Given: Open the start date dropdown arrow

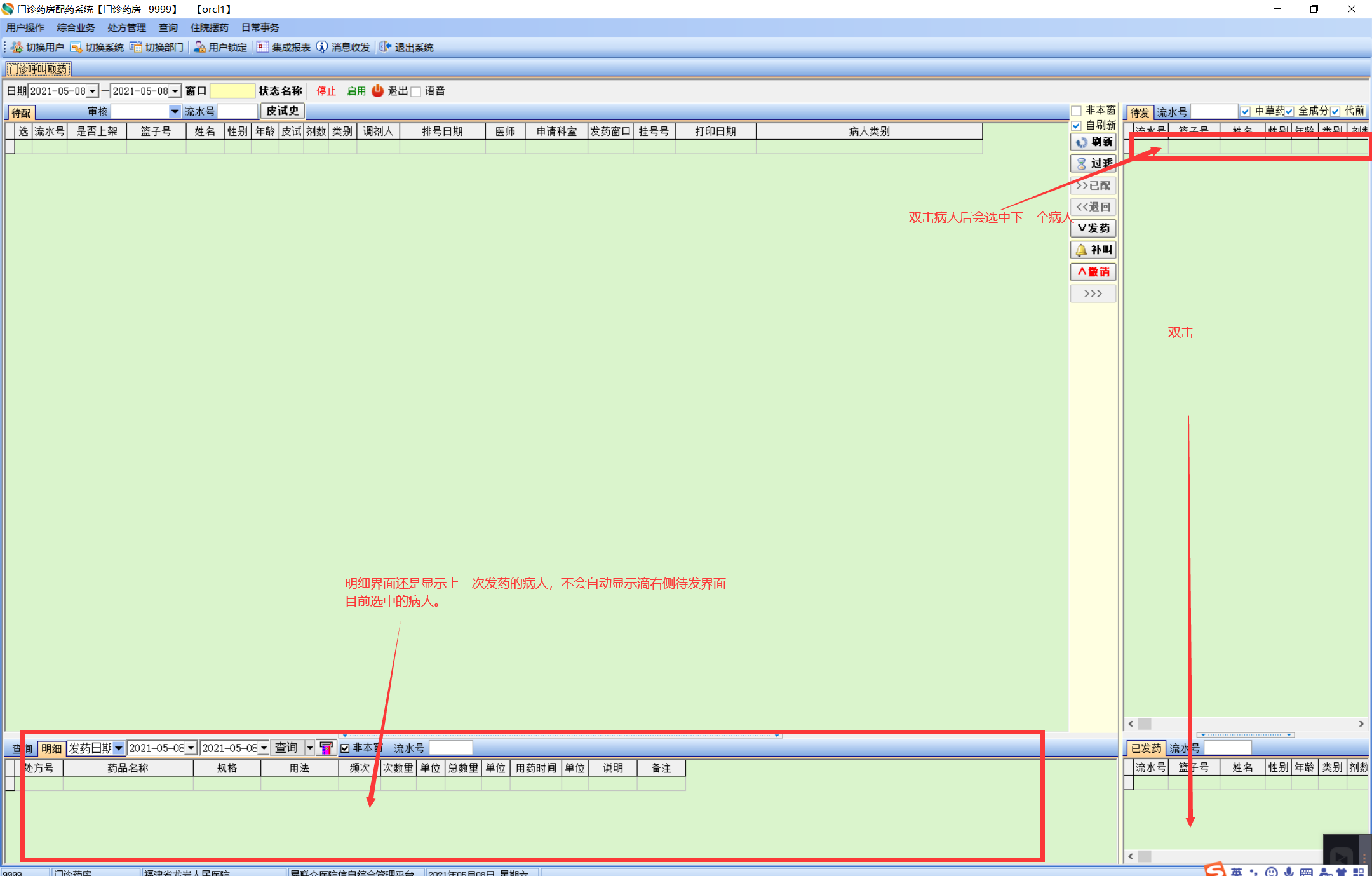Looking at the screenshot, I should tap(93, 91).
